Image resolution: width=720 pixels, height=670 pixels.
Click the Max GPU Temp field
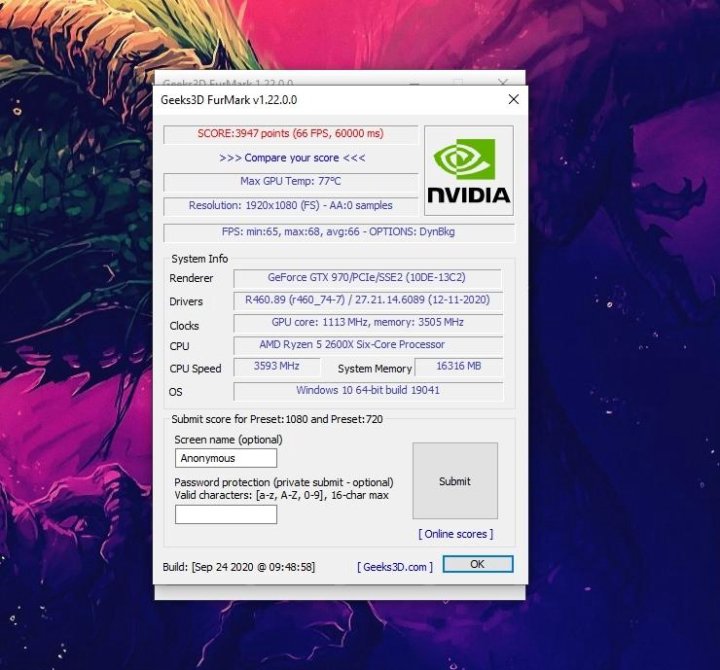[291, 182]
